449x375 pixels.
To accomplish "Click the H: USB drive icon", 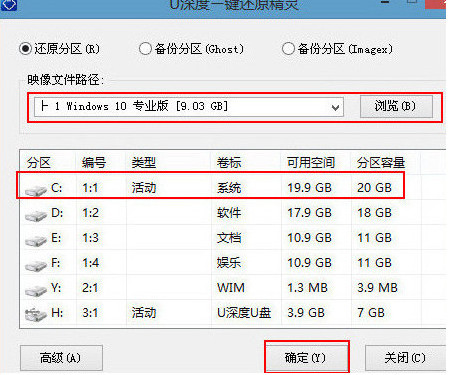I will (36, 314).
